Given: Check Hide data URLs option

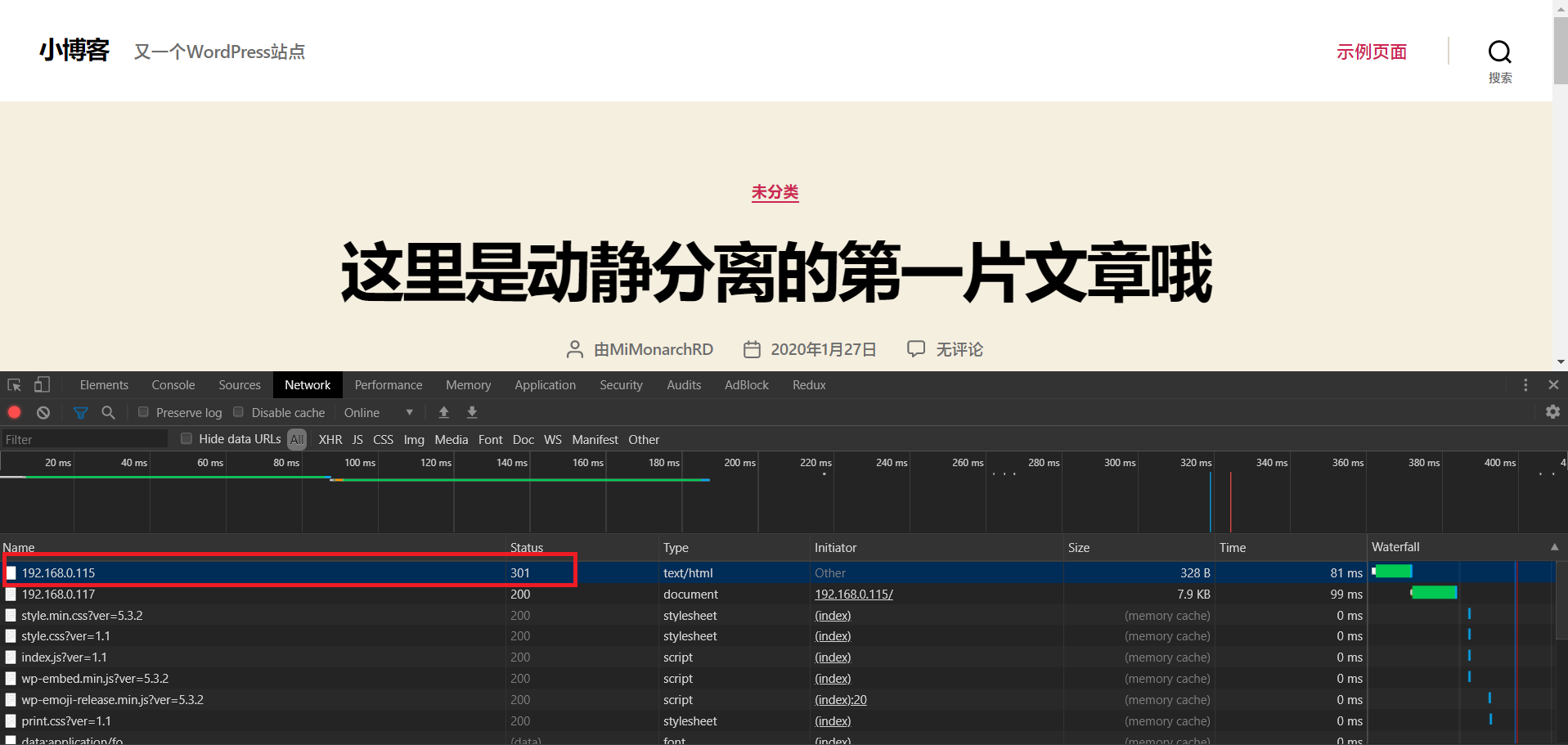Looking at the screenshot, I should (x=186, y=439).
